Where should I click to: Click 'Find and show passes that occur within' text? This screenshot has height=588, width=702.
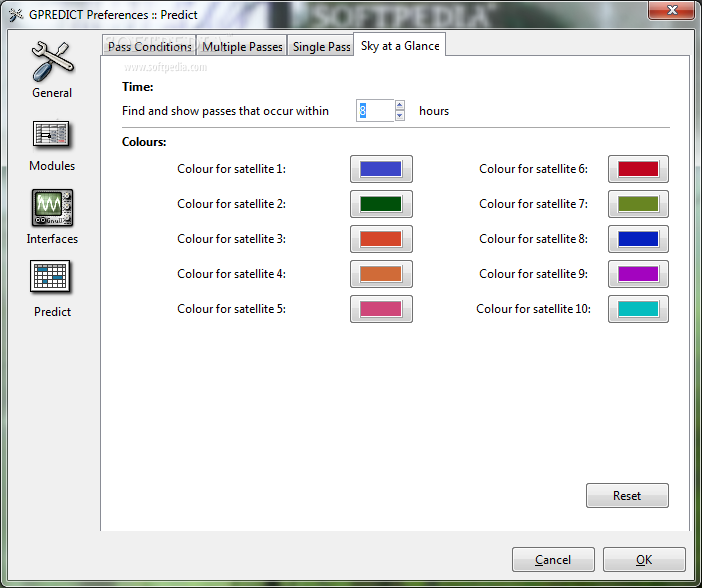225,111
